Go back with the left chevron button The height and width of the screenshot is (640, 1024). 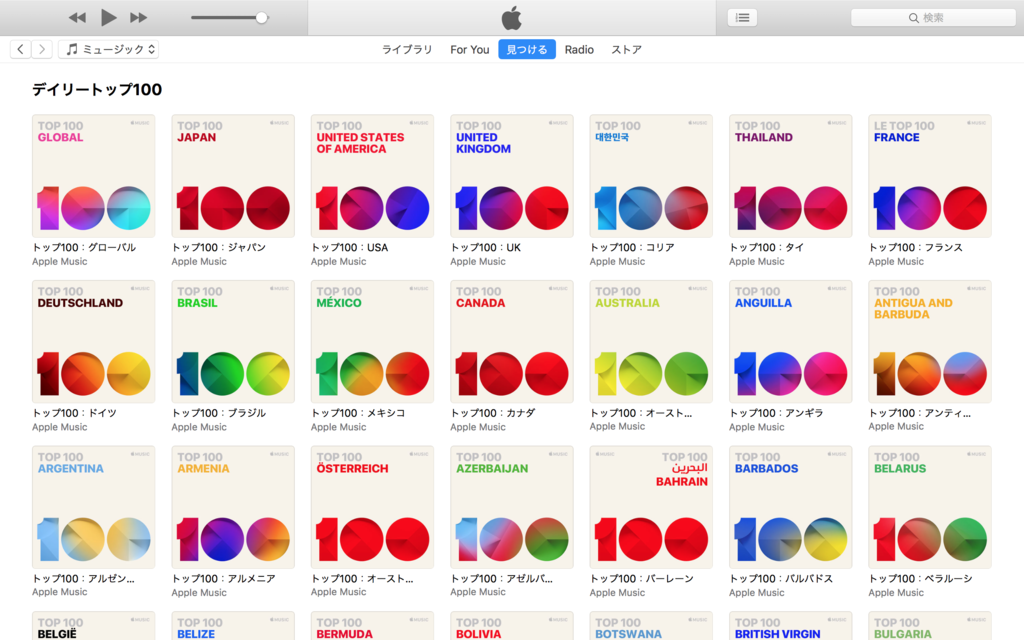pos(21,49)
